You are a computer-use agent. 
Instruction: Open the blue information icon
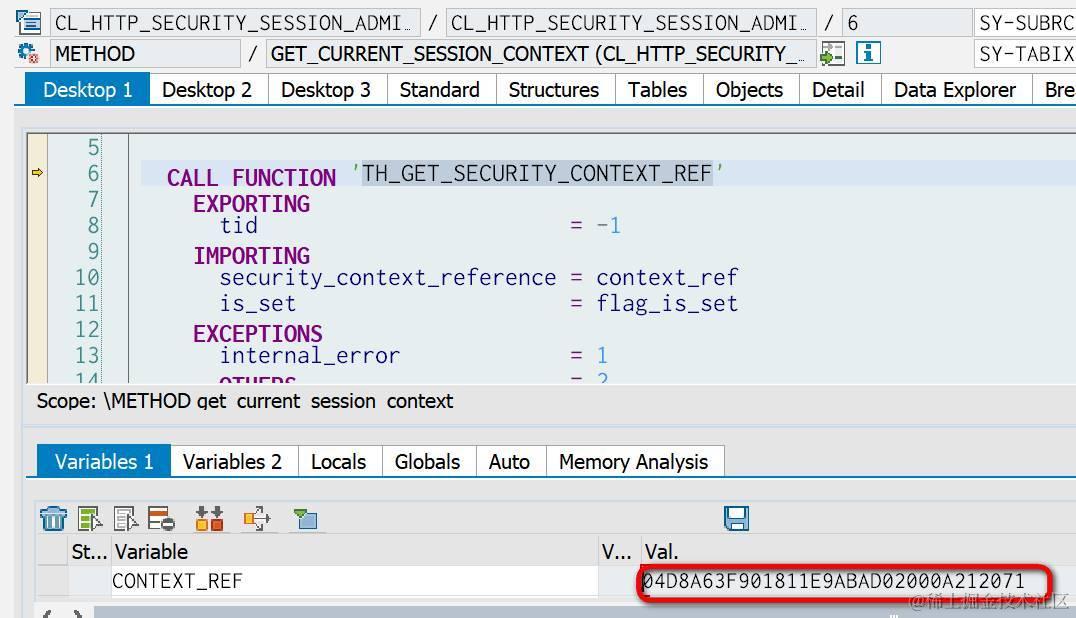(868, 53)
